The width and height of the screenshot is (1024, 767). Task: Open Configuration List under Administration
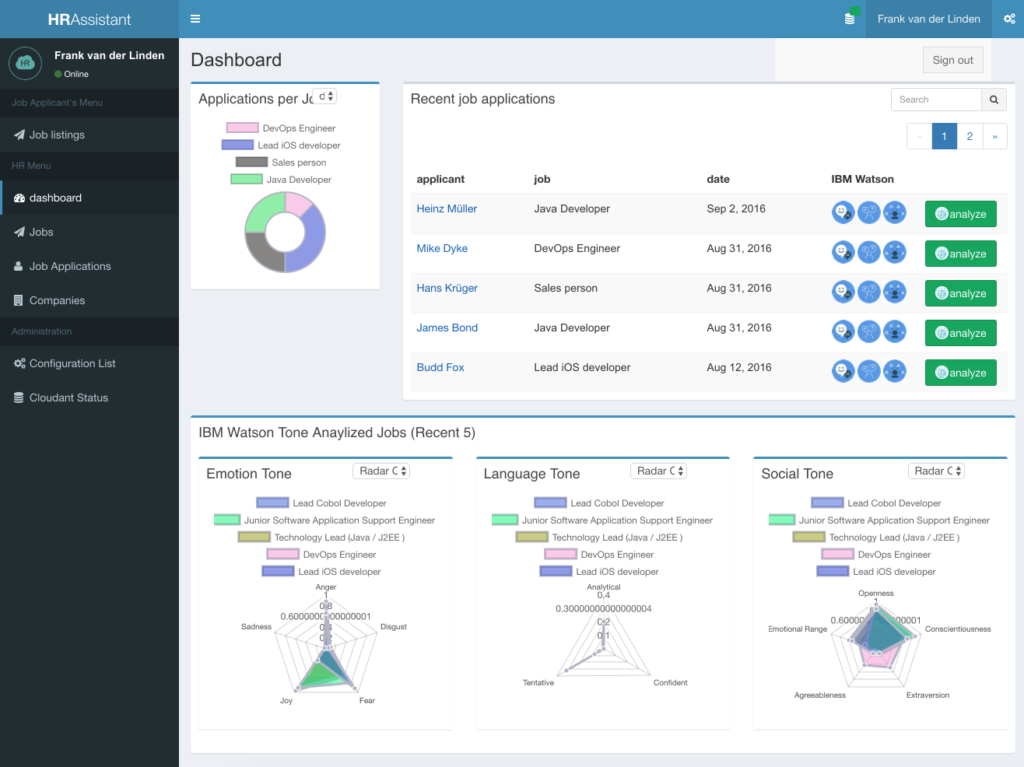click(x=89, y=363)
